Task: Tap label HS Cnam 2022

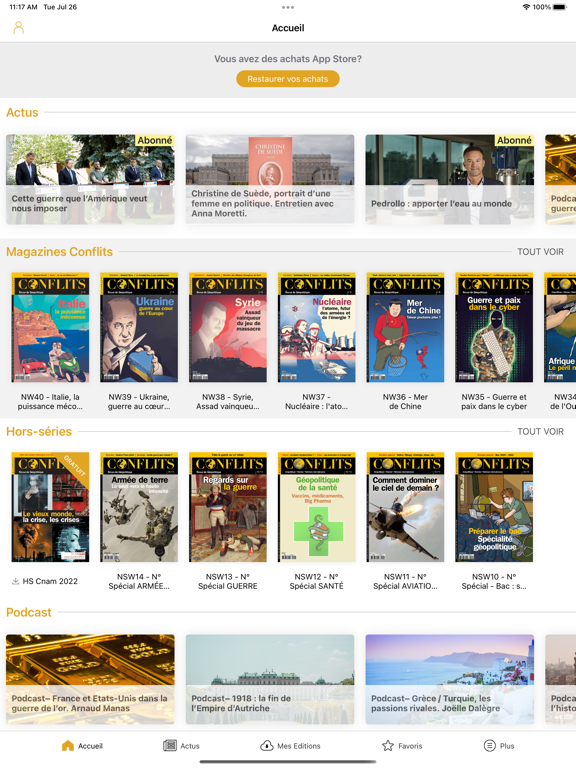Action: (50, 581)
